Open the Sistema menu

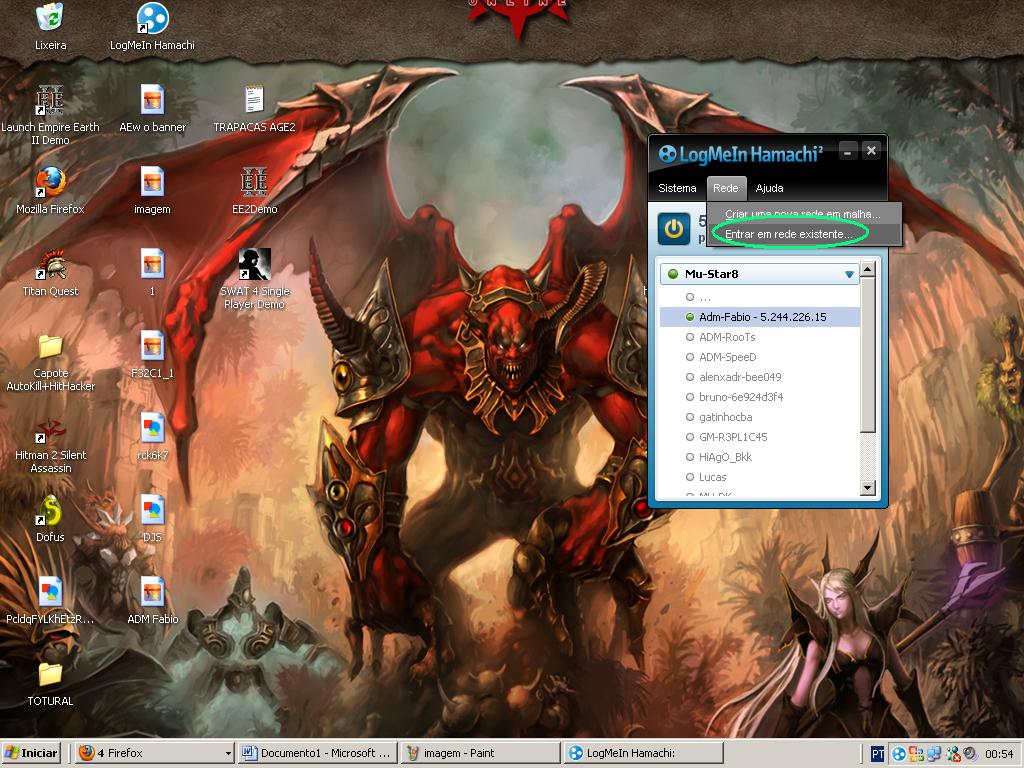(677, 188)
